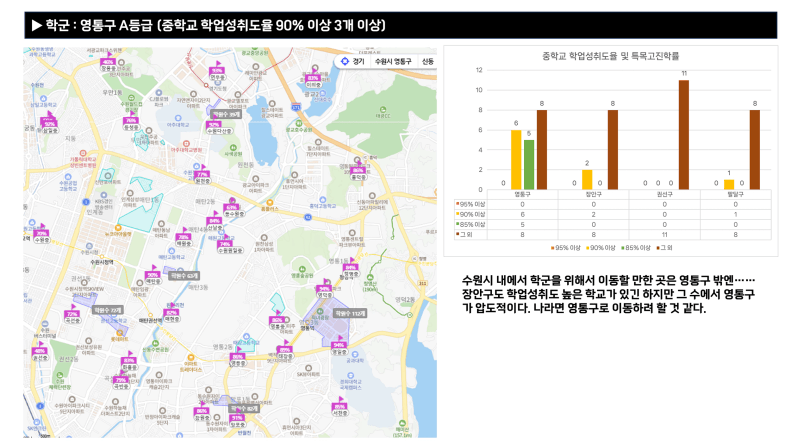Screen dimensions: 791x445
Task: Open the 이의중 83% school marker
Action: click(313, 80)
